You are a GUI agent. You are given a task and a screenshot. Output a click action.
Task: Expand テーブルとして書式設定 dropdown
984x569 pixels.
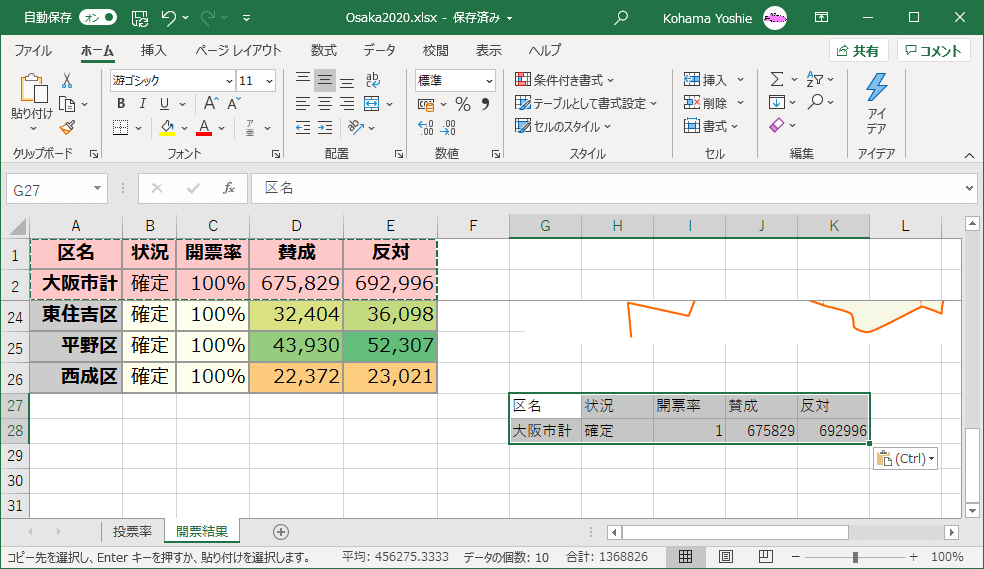click(x=653, y=104)
